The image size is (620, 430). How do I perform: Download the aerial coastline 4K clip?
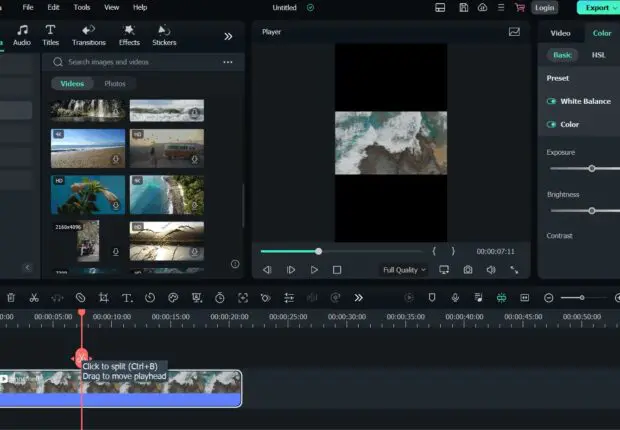[x=195, y=205]
